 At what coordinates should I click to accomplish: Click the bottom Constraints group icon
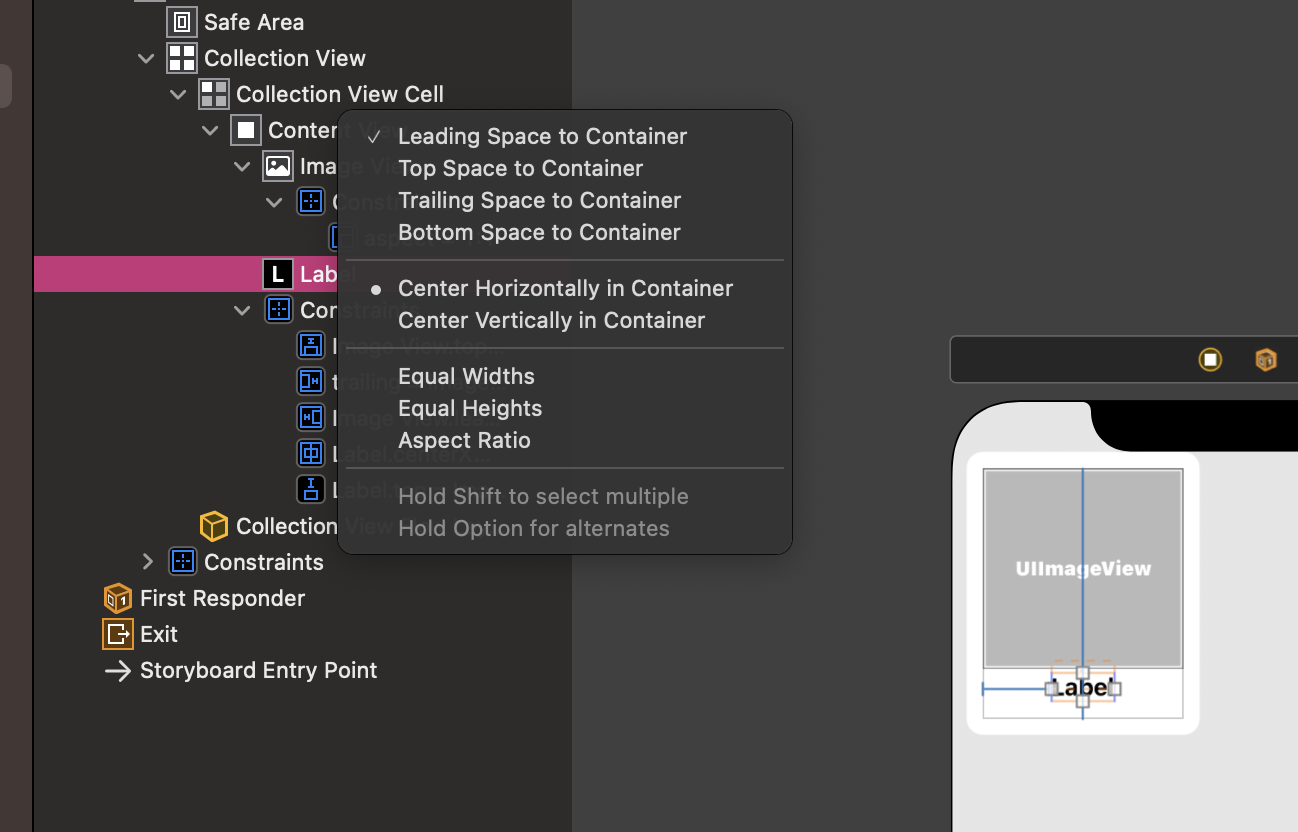(182, 562)
